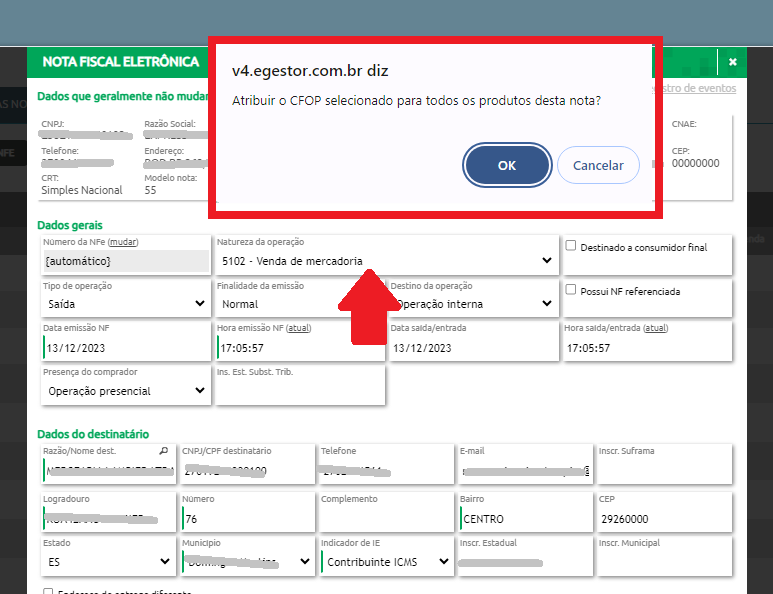This screenshot has height=594, width=773.
Task: Click the Número field showing 76
Action: point(247,519)
